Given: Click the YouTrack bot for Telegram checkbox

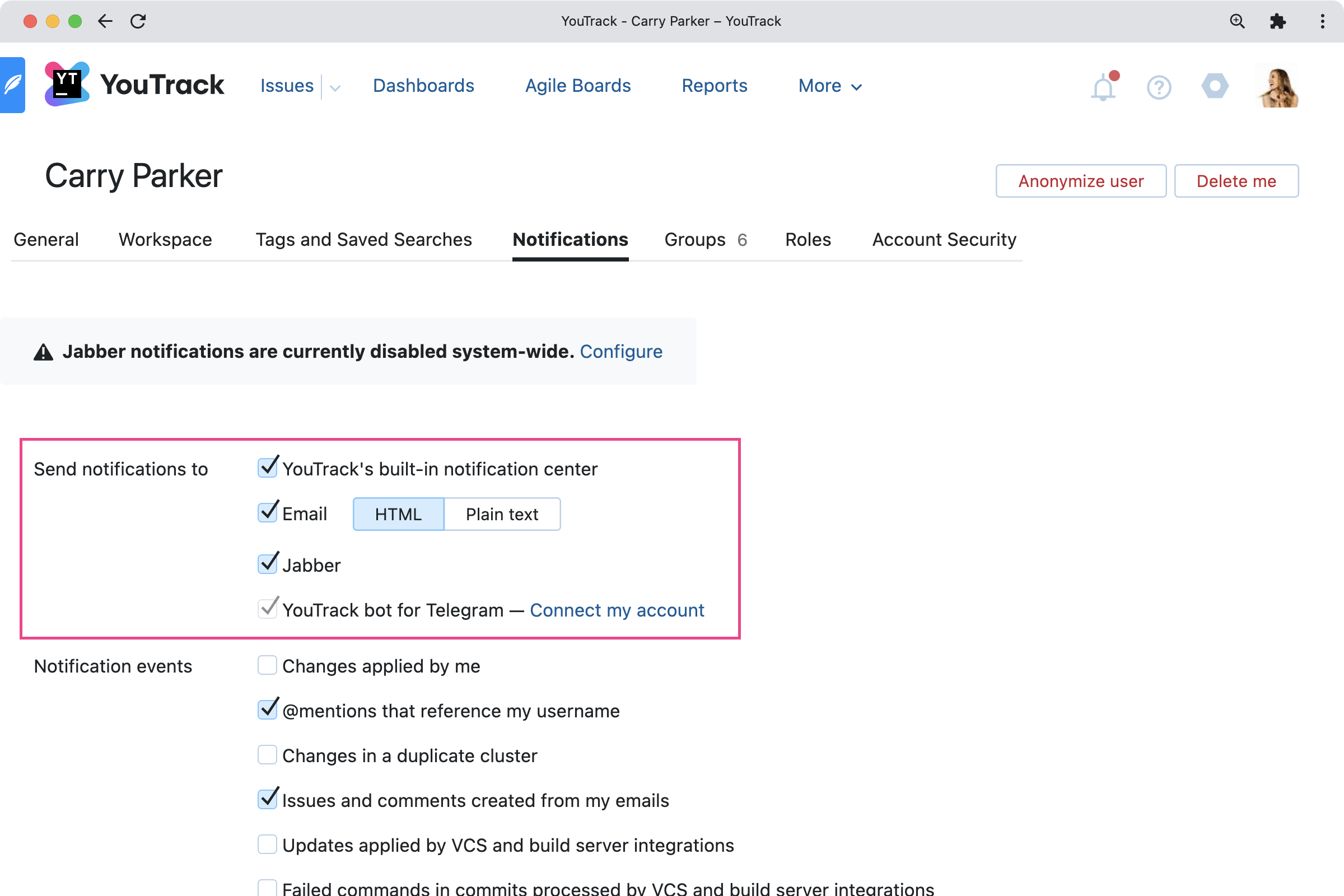Looking at the screenshot, I should tap(268, 609).
